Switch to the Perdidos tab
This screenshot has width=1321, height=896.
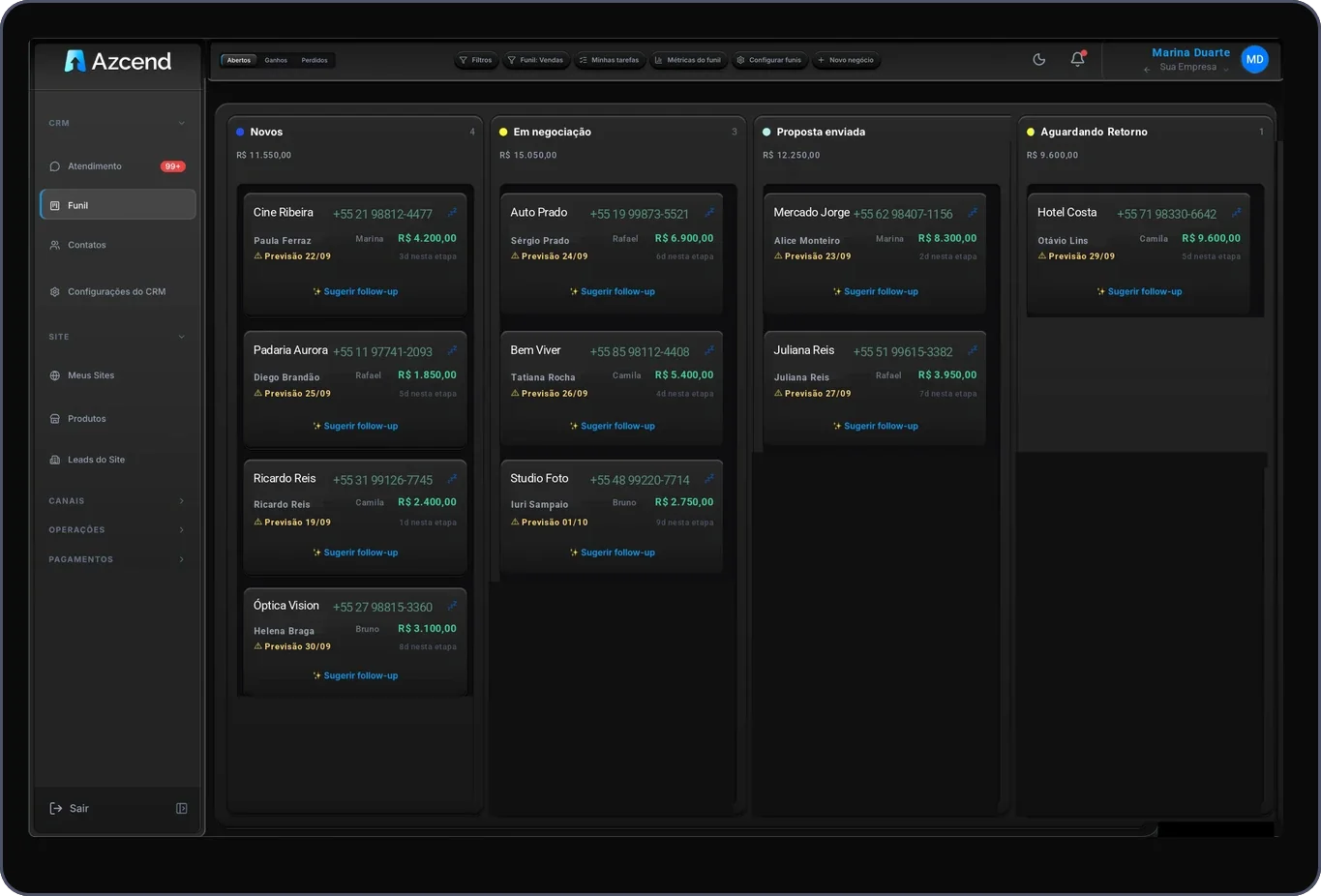point(315,60)
